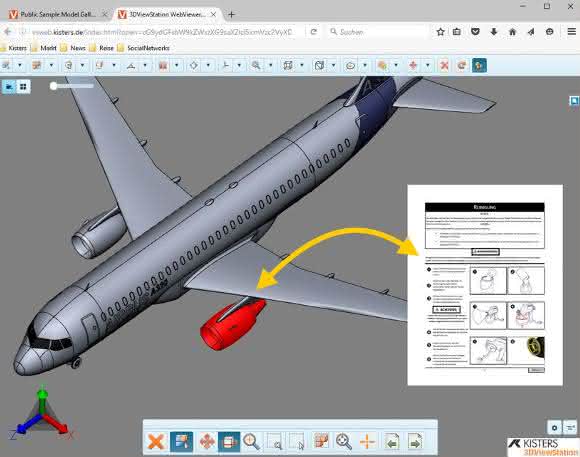The width and height of the screenshot is (580, 457).
Task: Click the rectangle select cursor icon in bottom toolbar
Action: (297, 441)
